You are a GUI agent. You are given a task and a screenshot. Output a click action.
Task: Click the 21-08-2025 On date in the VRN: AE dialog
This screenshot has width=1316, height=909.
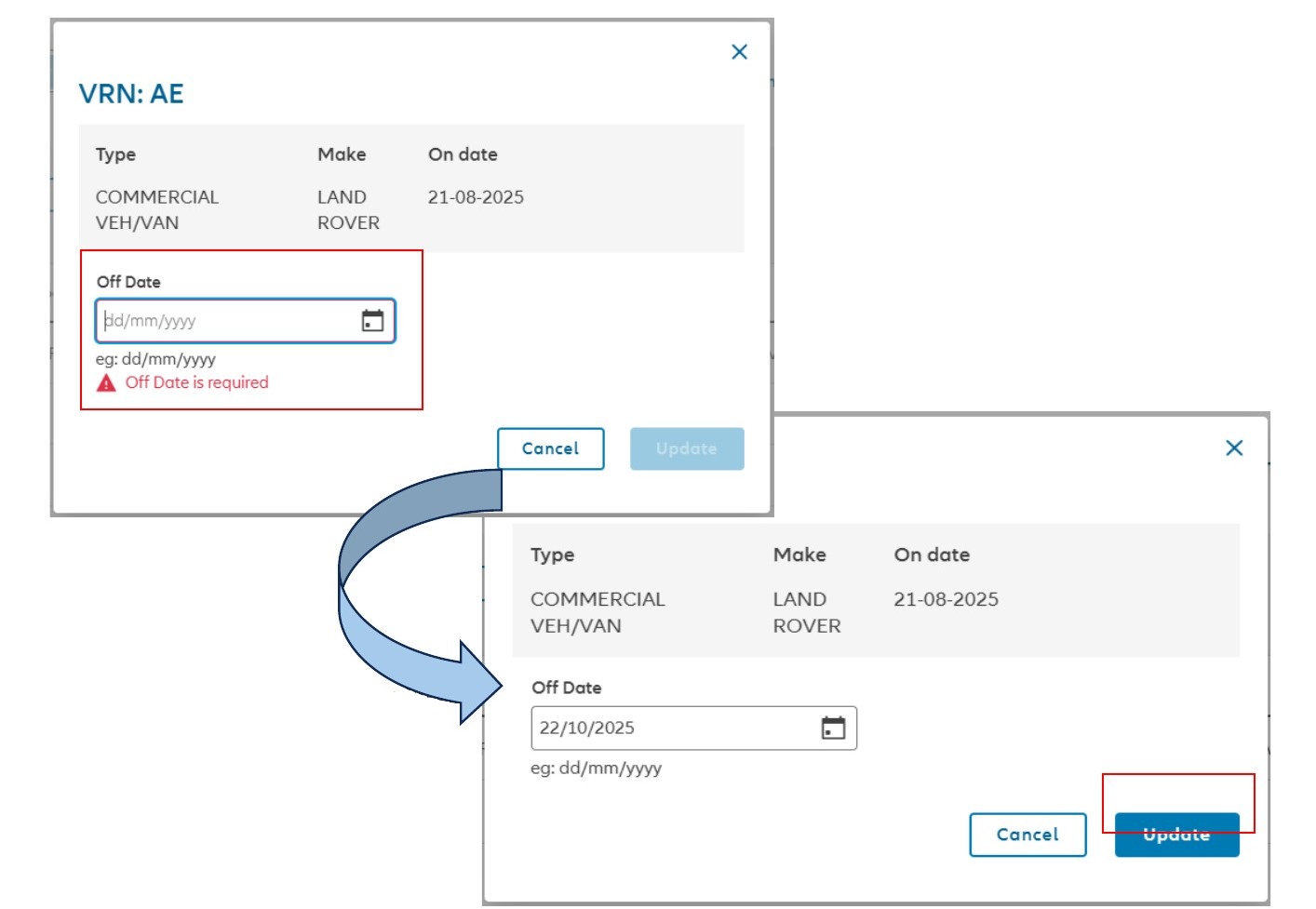coord(476,197)
